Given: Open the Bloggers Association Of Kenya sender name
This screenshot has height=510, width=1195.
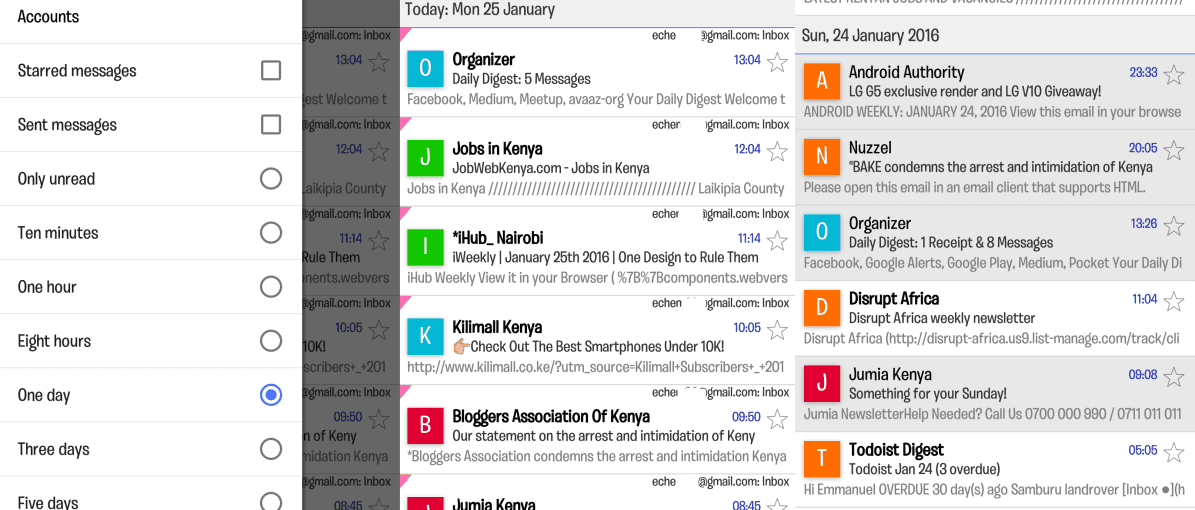Looking at the screenshot, I should [x=551, y=417].
